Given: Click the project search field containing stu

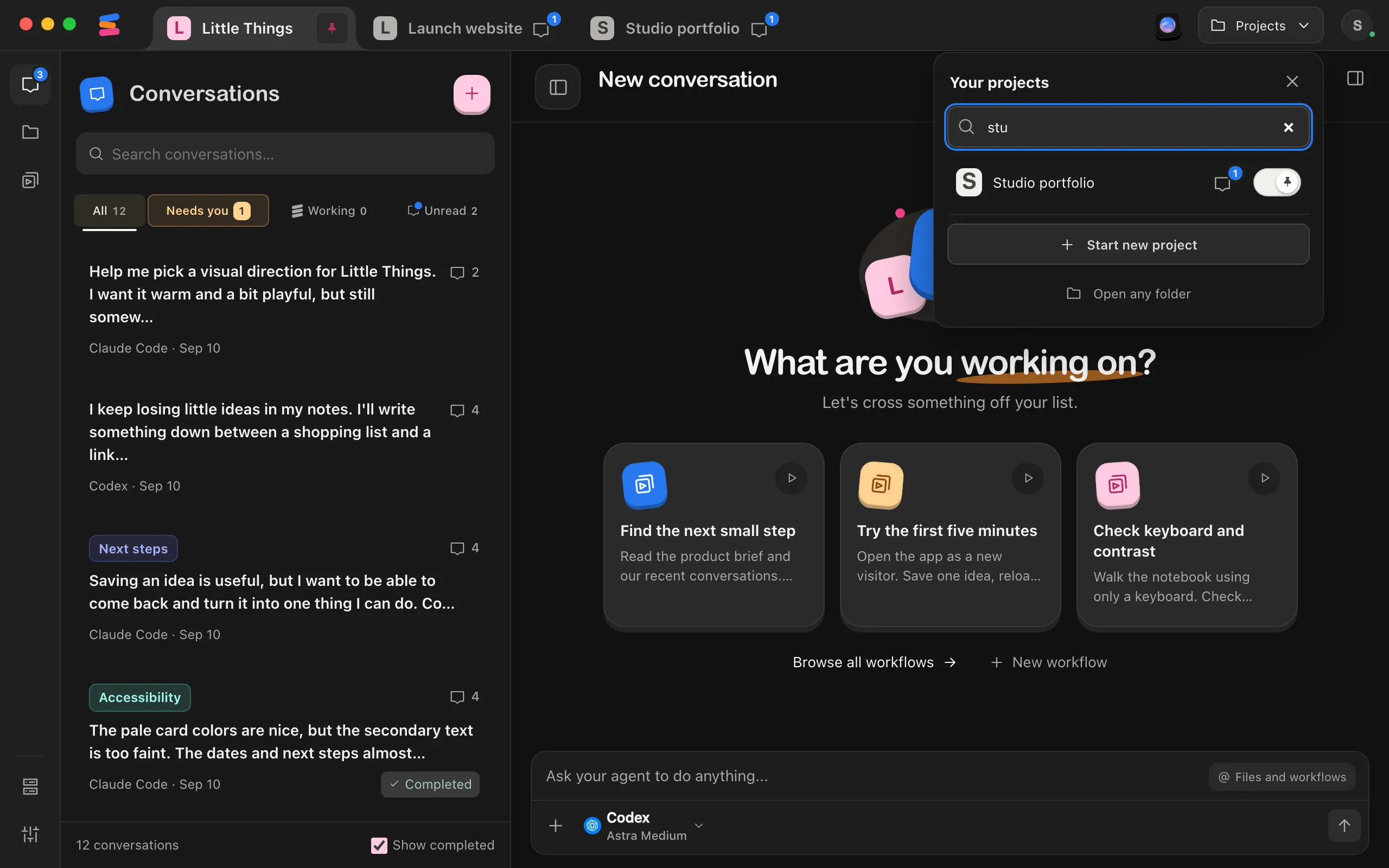Looking at the screenshot, I should (x=1128, y=127).
